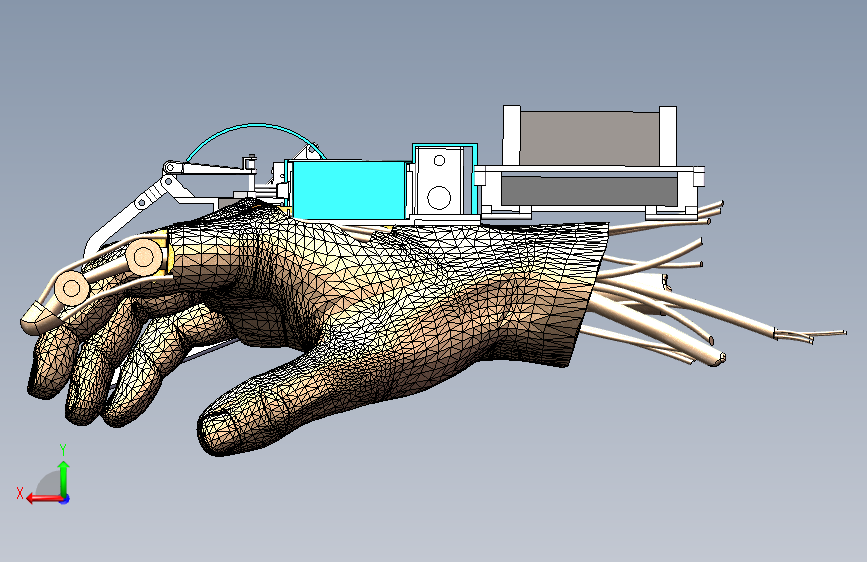Image resolution: width=867 pixels, height=562 pixels.
Task: Click the red X axis arrow of the triad
Action: 44,498
